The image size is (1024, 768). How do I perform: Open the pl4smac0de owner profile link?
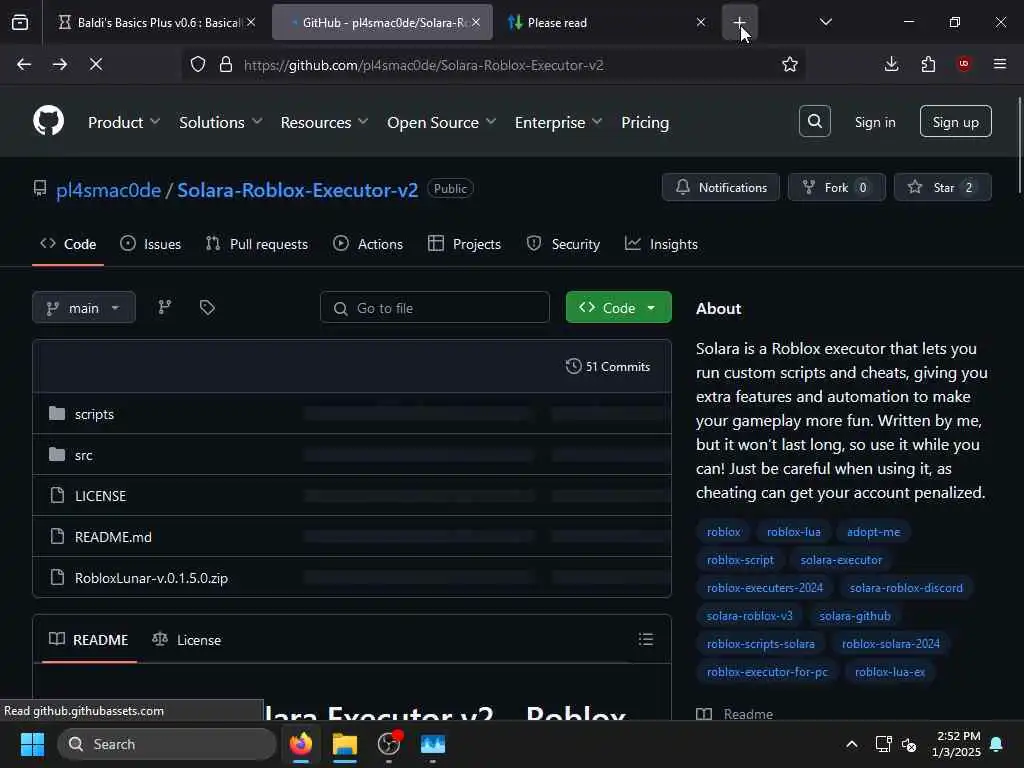click(x=108, y=190)
